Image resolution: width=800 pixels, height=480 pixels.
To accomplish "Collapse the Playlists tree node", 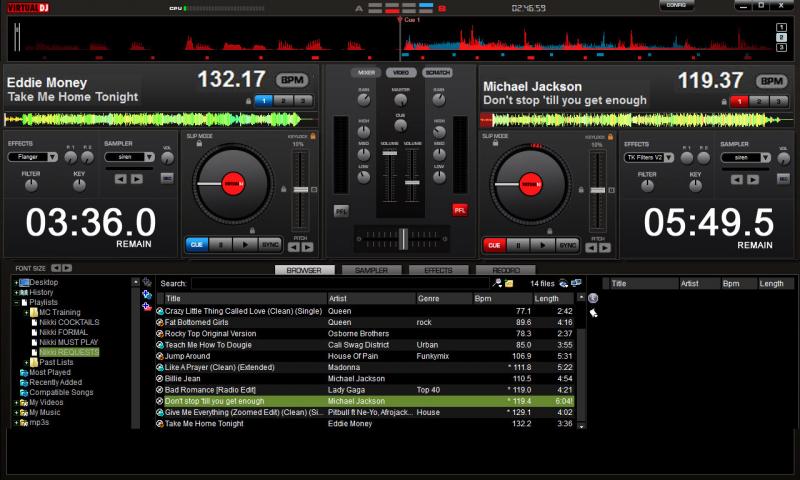I will [x=16, y=302].
